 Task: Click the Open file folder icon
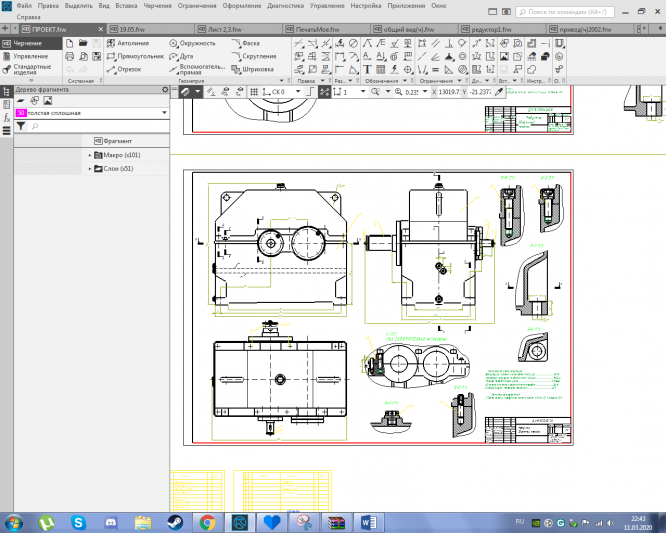point(81,44)
